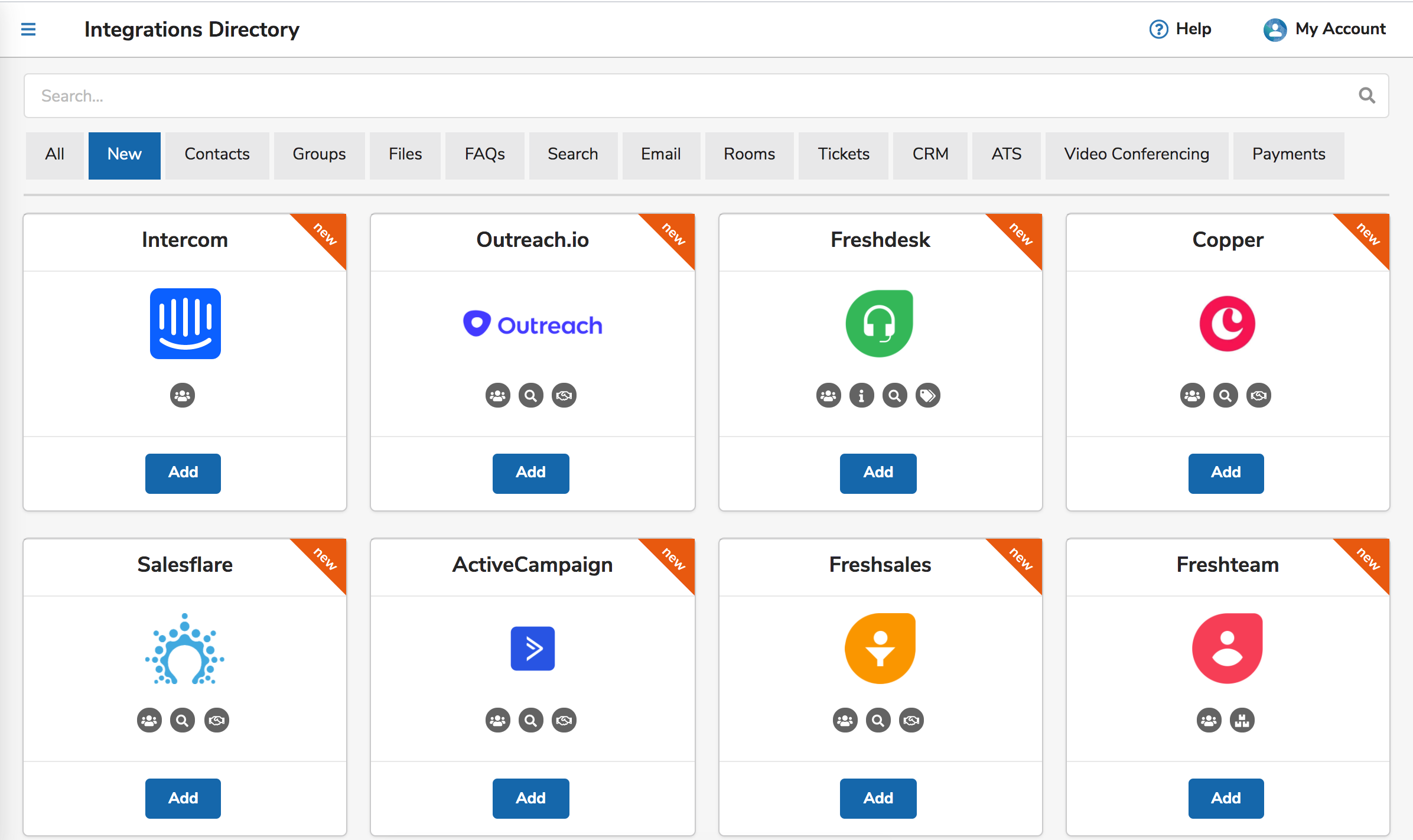Add the Outreach.io integration
1413x840 pixels.
click(531, 473)
